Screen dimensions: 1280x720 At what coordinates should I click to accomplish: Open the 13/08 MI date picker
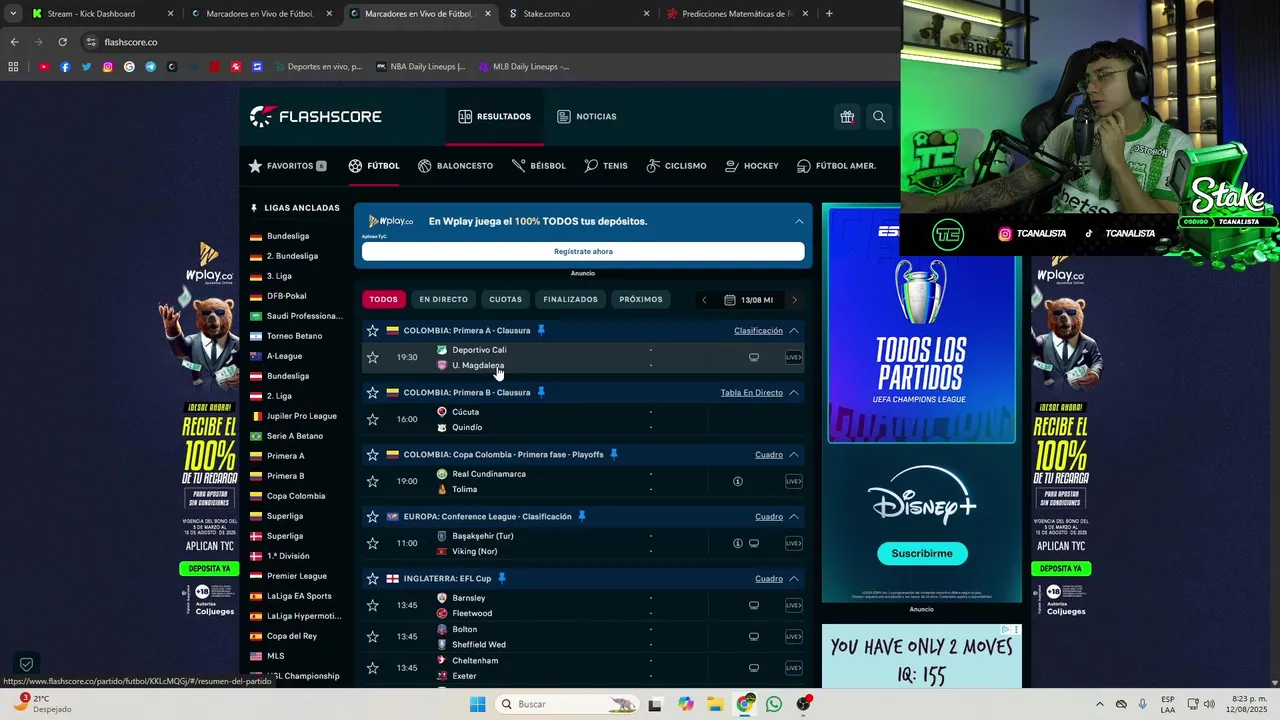749,300
